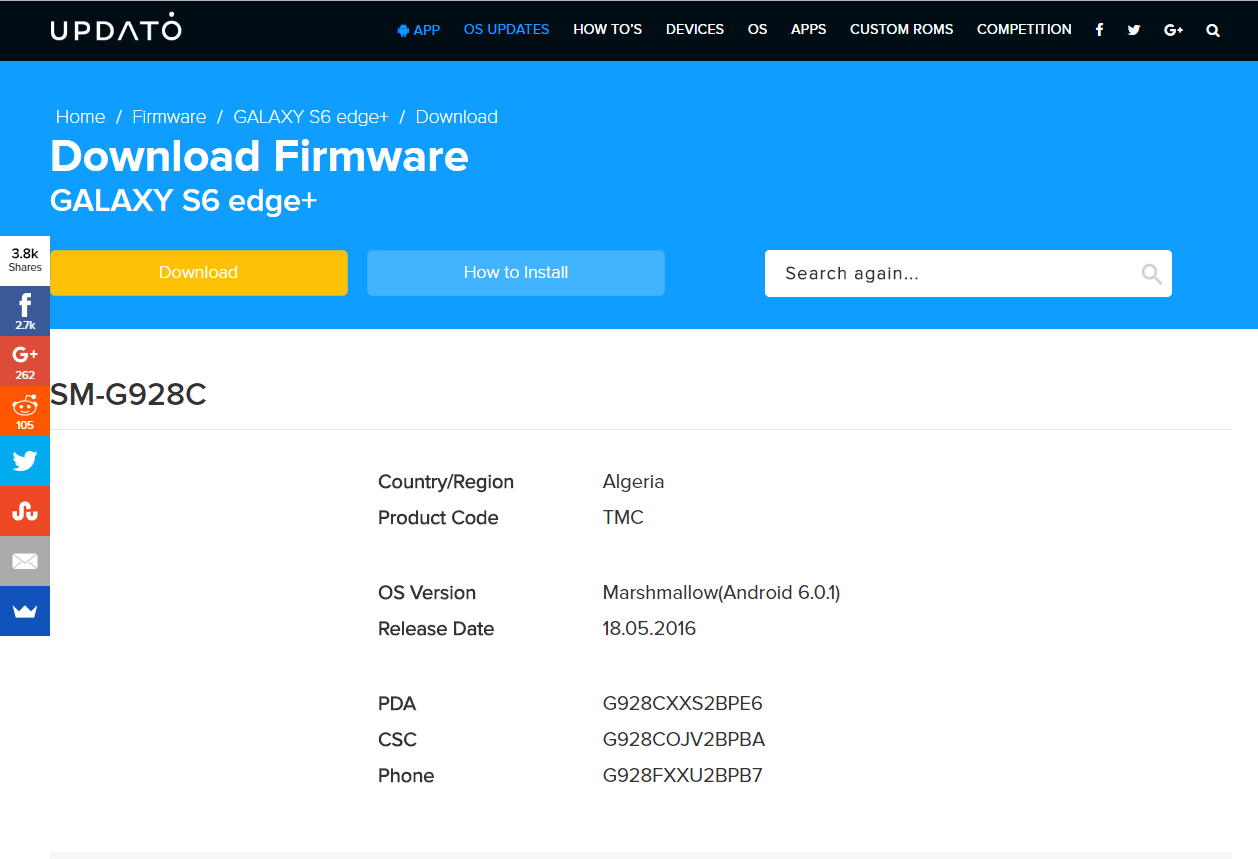1258x859 pixels.
Task: Click the magnifier inside Search again box
Action: (1151, 274)
